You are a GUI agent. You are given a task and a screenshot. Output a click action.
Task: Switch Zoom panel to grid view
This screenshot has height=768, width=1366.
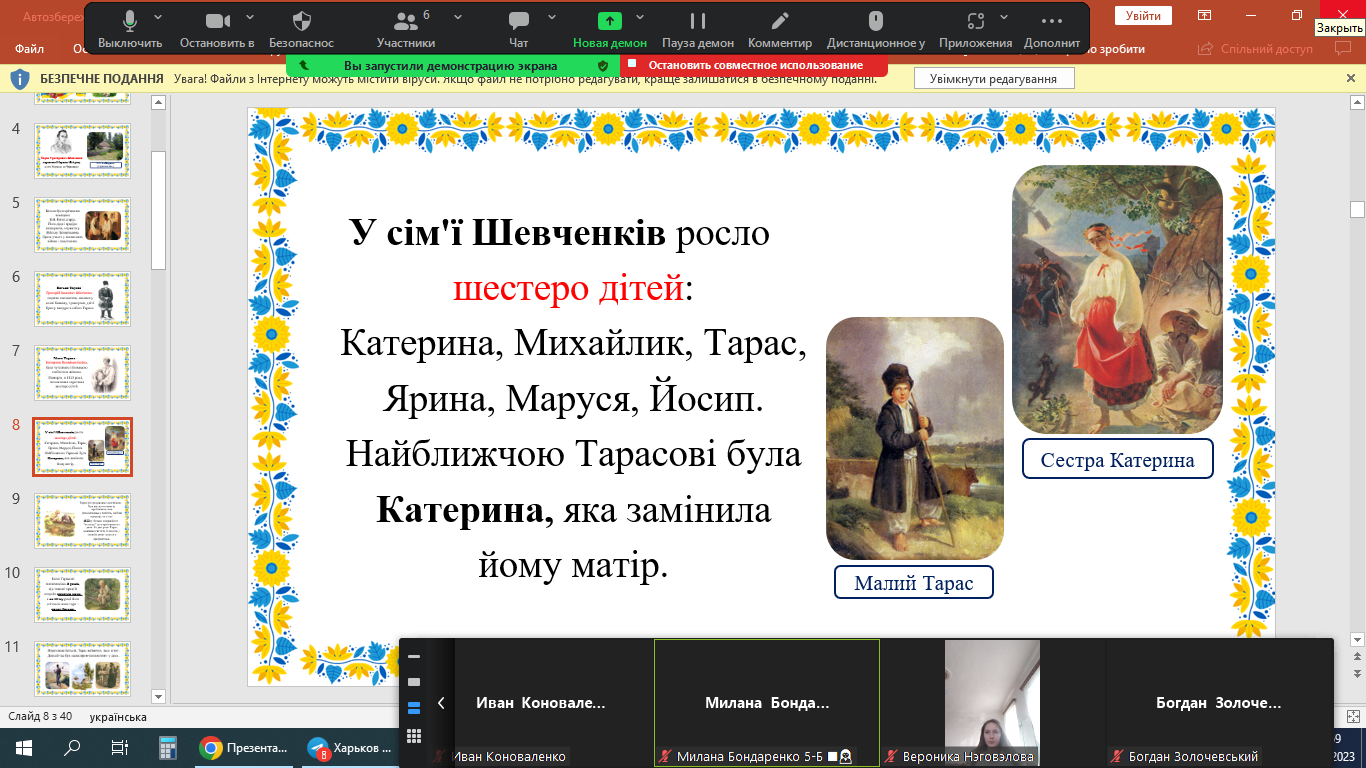pyautogui.click(x=414, y=736)
